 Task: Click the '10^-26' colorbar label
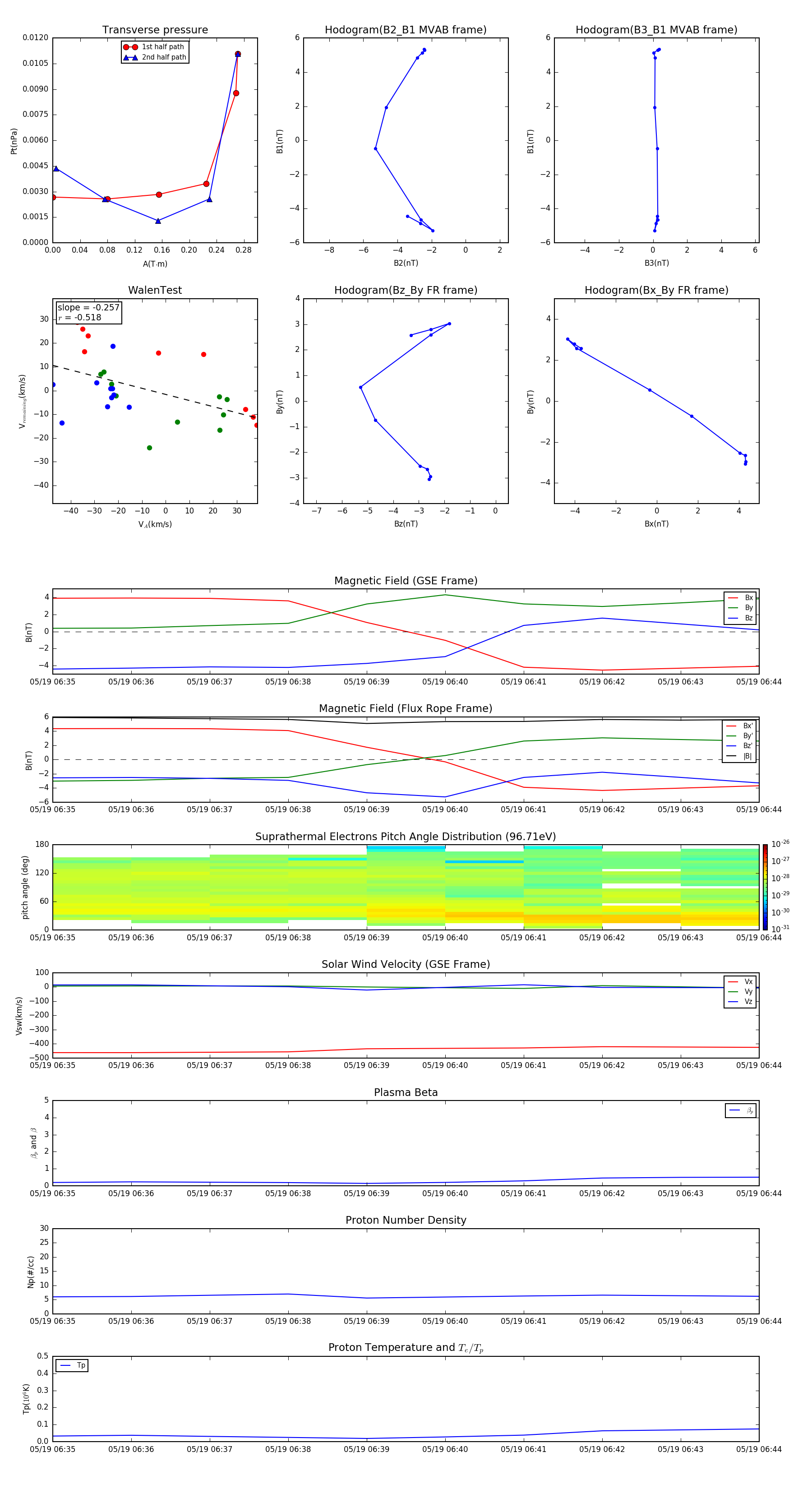click(x=780, y=844)
